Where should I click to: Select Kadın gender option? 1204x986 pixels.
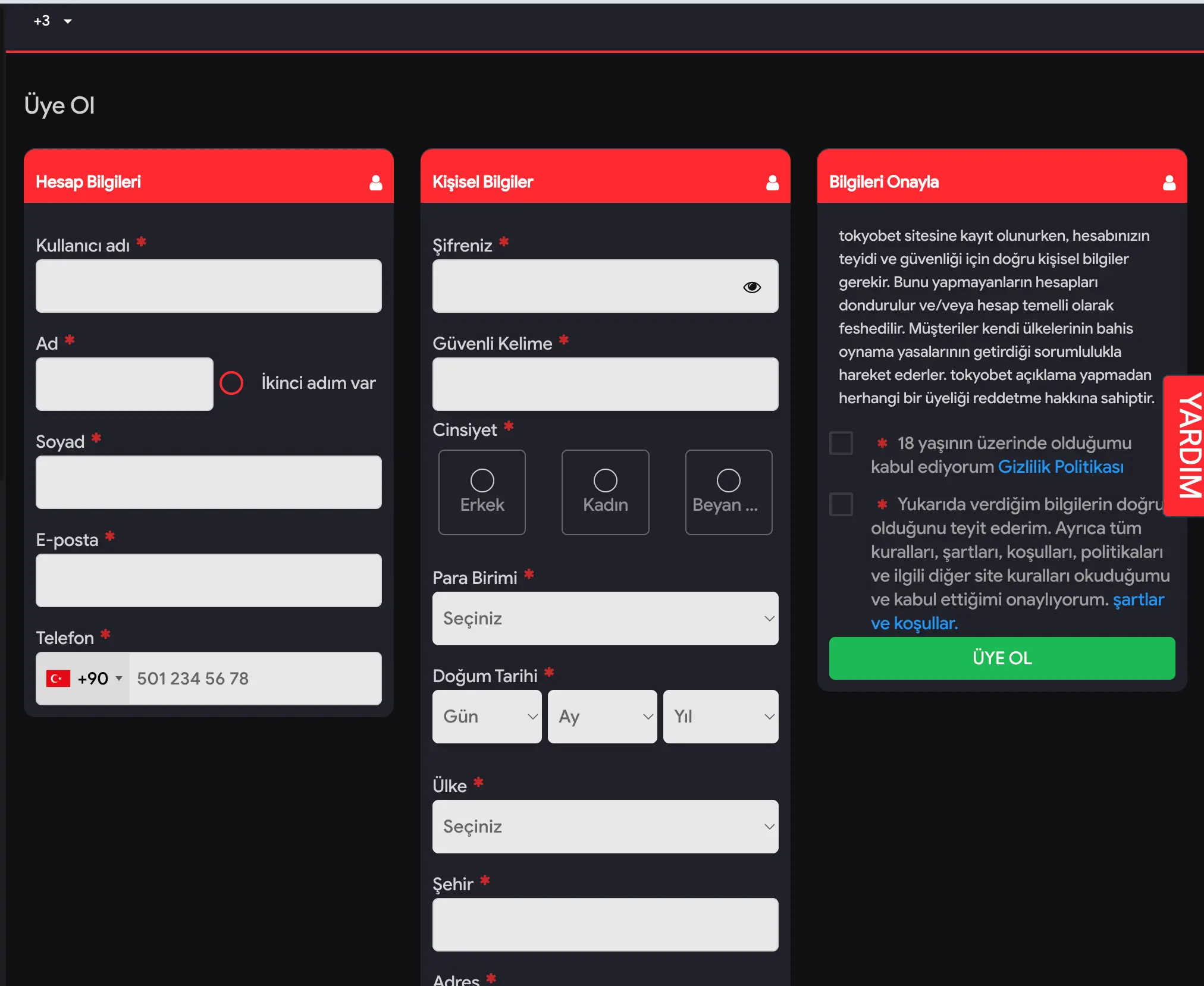click(605, 492)
